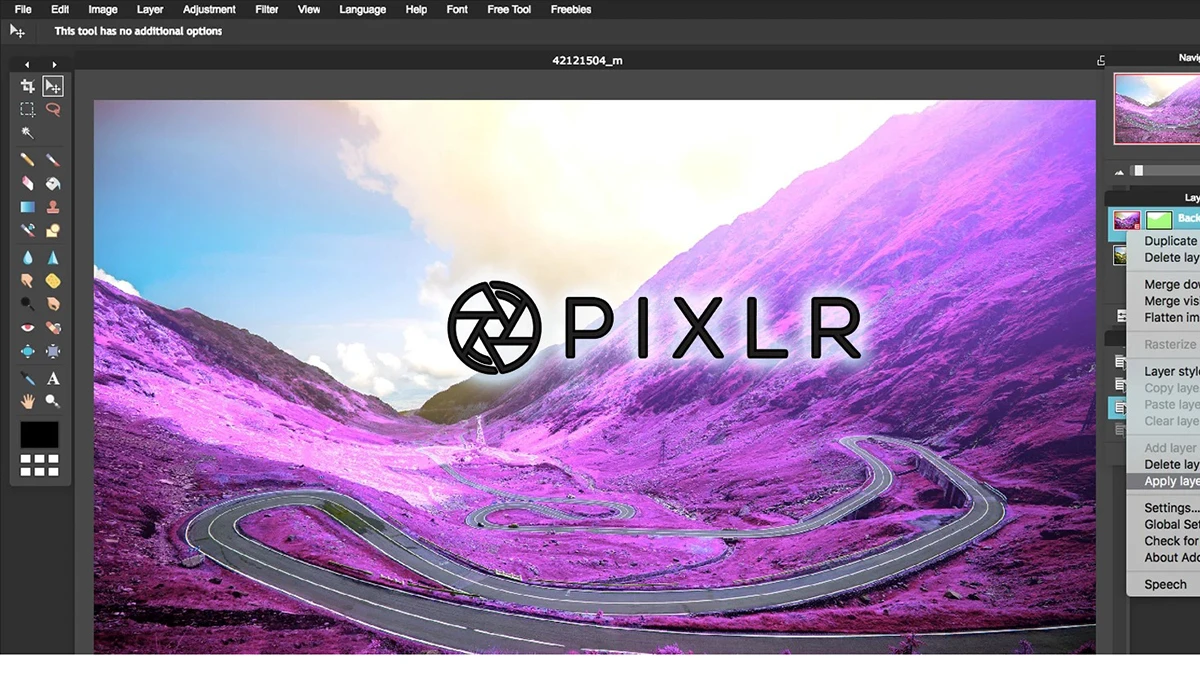
Task: Select the Pencil tool
Action: (x=28, y=160)
